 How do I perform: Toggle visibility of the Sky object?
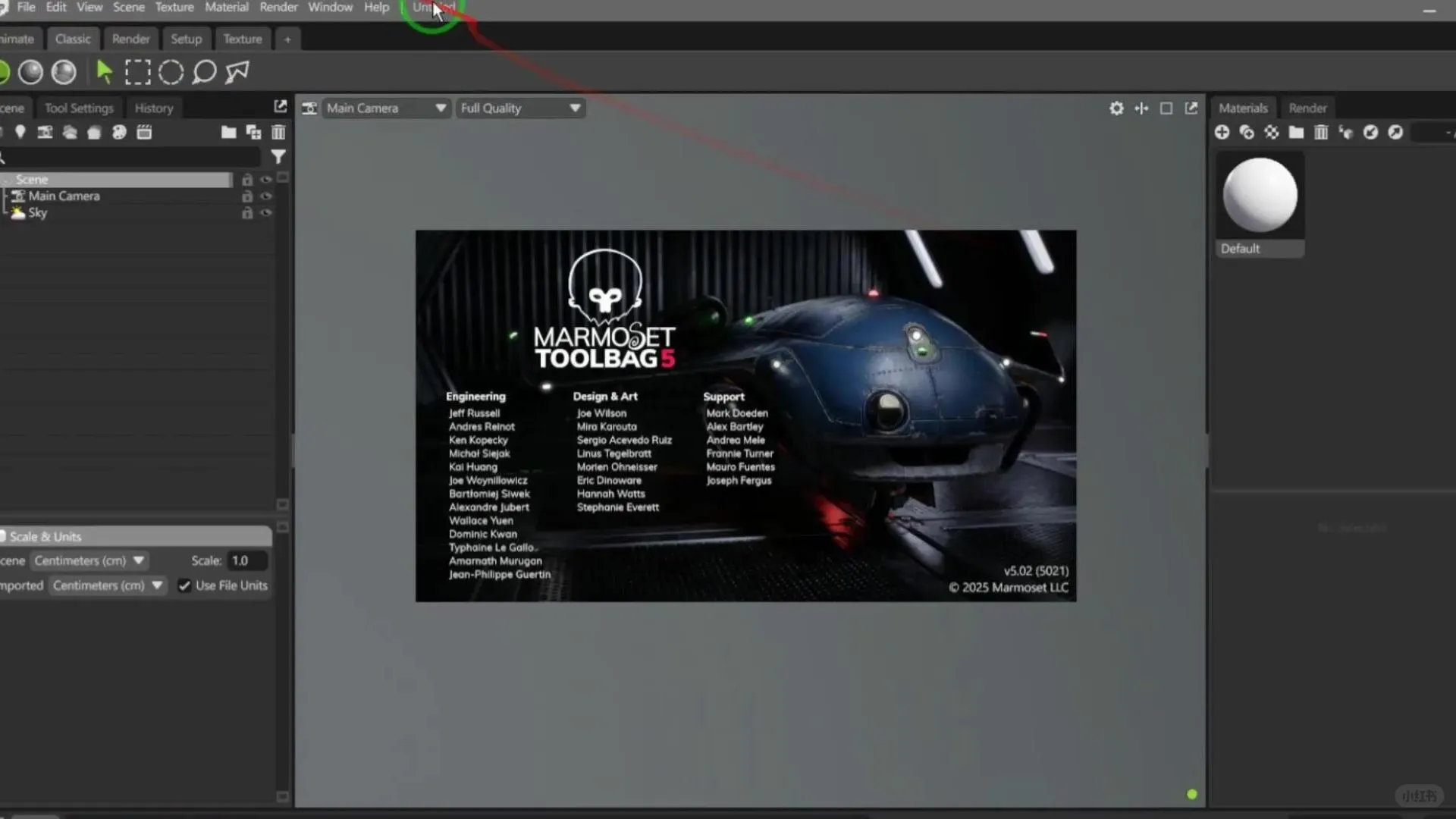pos(266,213)
